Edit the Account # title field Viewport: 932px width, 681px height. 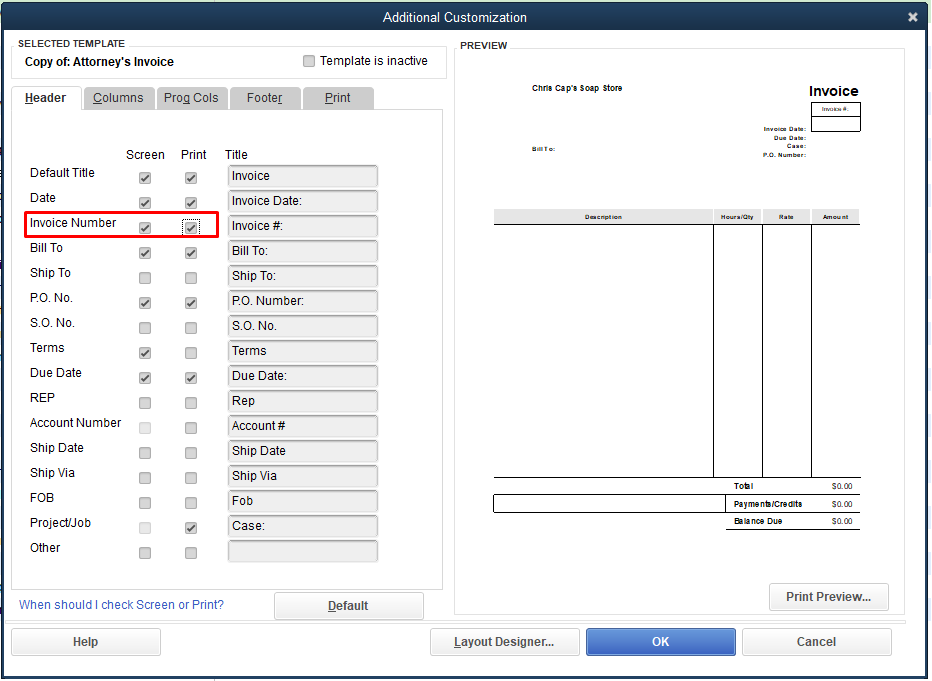303,425
